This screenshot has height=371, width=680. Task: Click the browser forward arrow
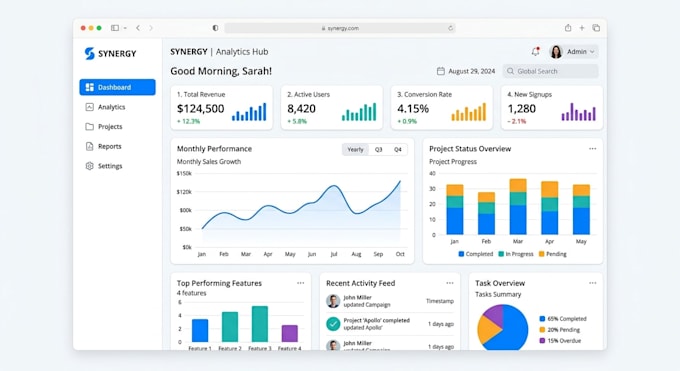(x=151, y=28)
